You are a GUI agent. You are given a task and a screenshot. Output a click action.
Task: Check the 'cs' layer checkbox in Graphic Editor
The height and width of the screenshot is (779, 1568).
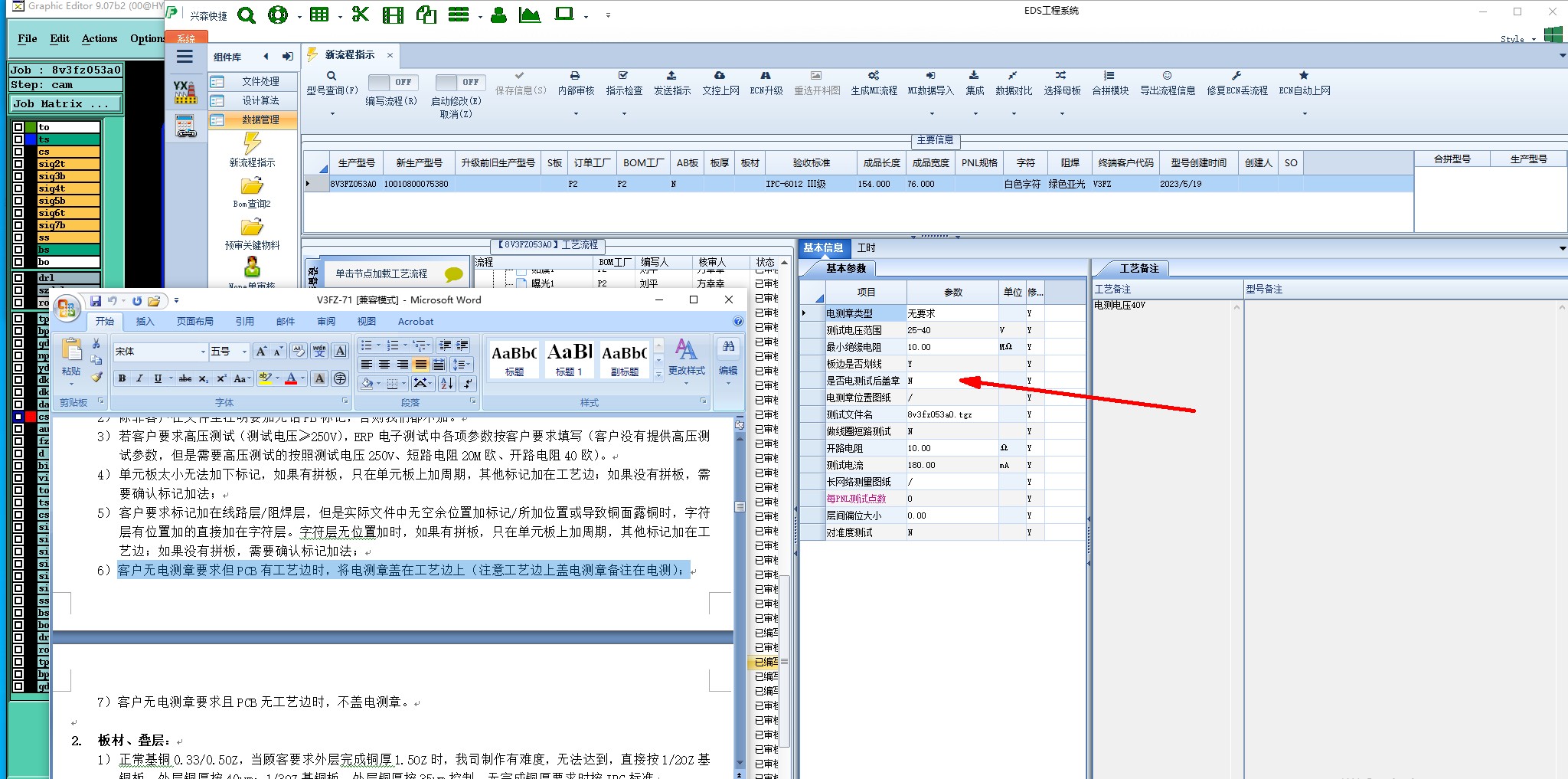[18, 152]
